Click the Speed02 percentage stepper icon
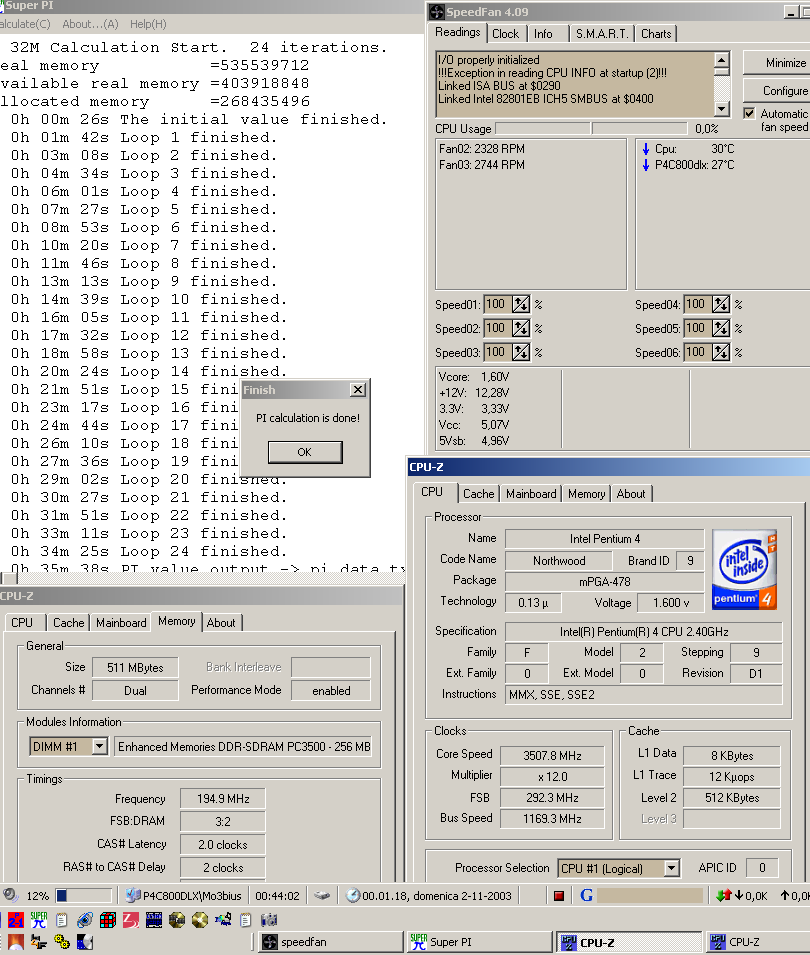Image resolution: width=810 pixels, height=955 pixels. [x=521, y=328]
